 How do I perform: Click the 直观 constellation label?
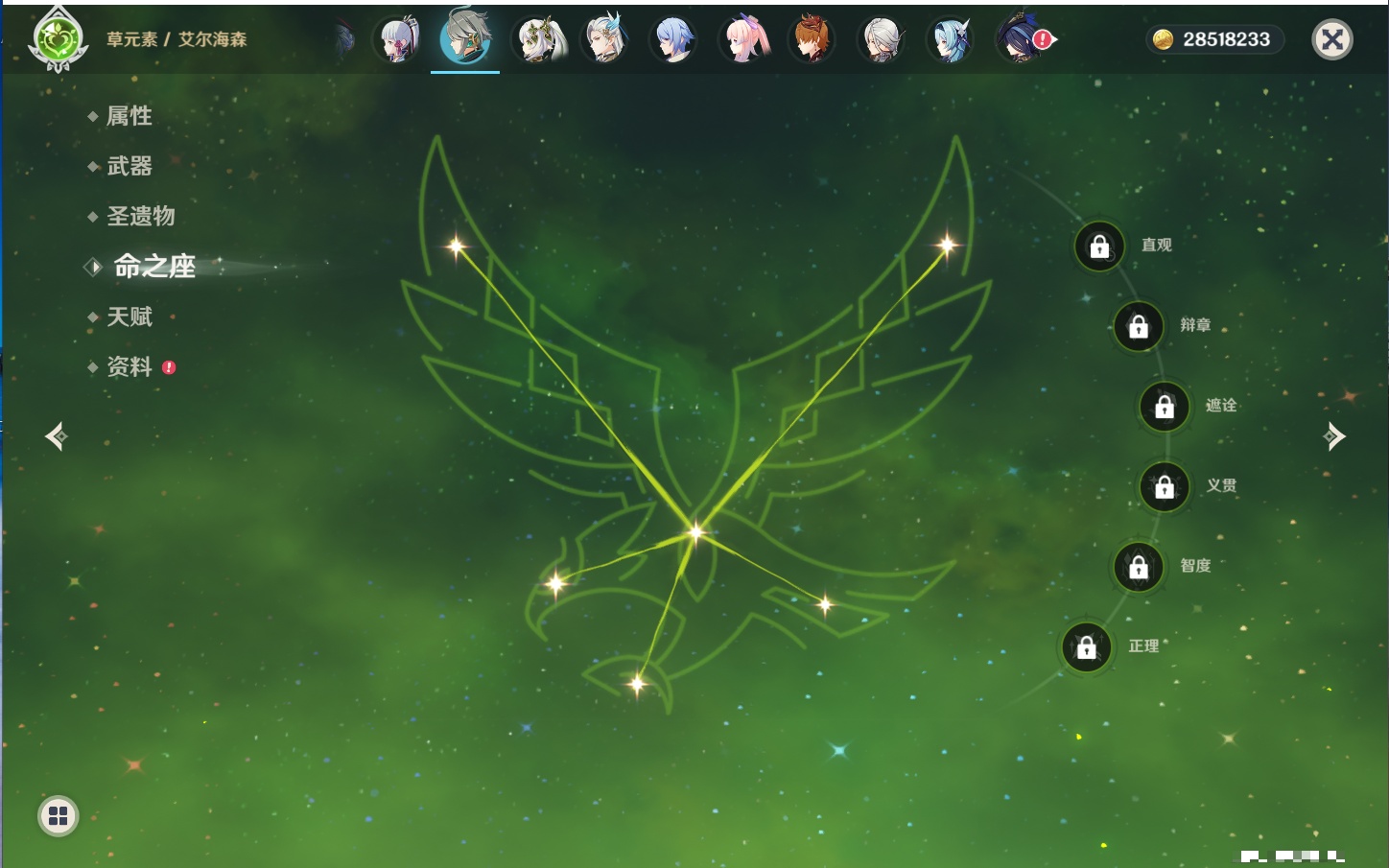coord(1157,245)
